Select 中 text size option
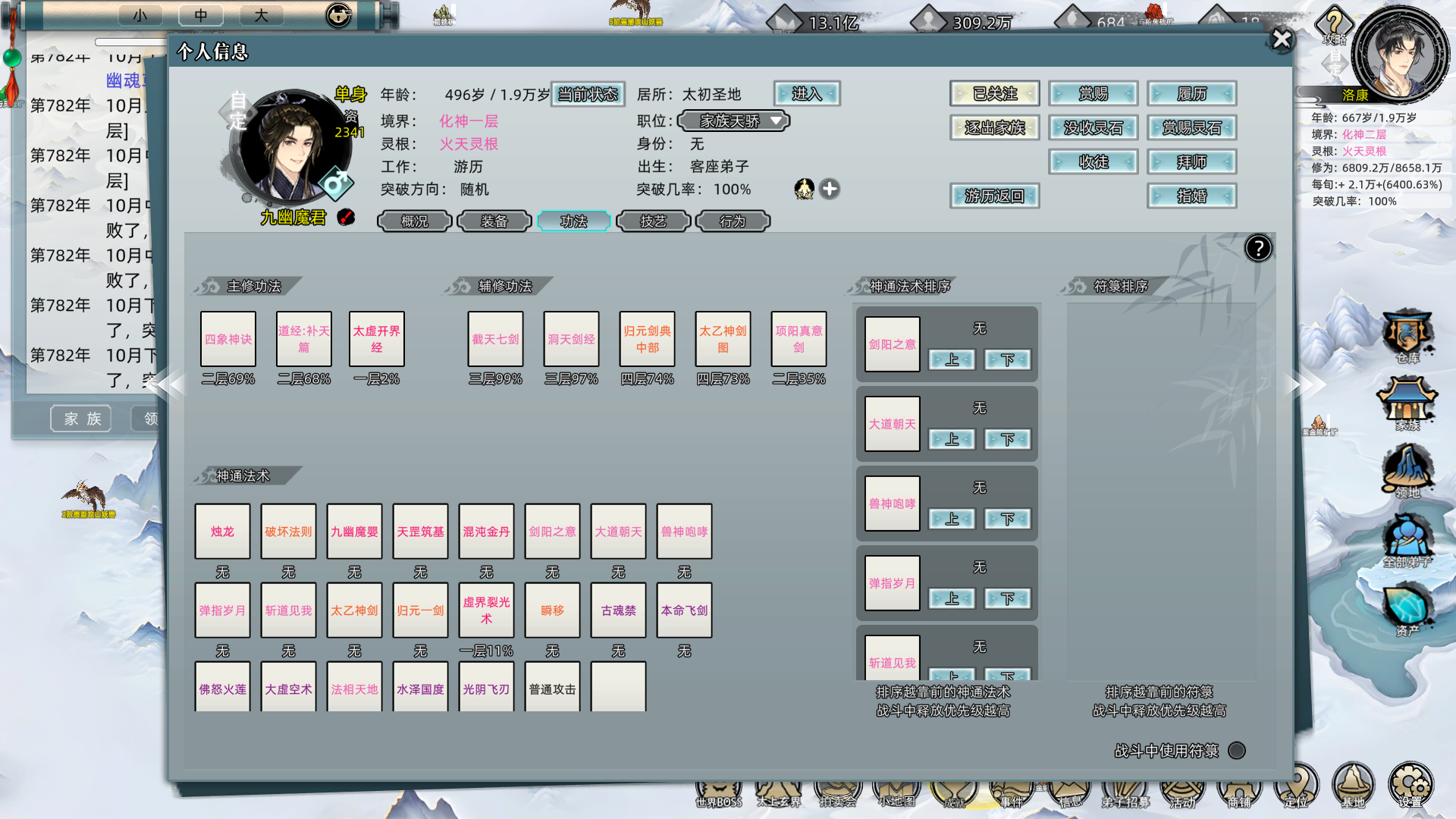The image size is (1456, 819). [200, 15]
